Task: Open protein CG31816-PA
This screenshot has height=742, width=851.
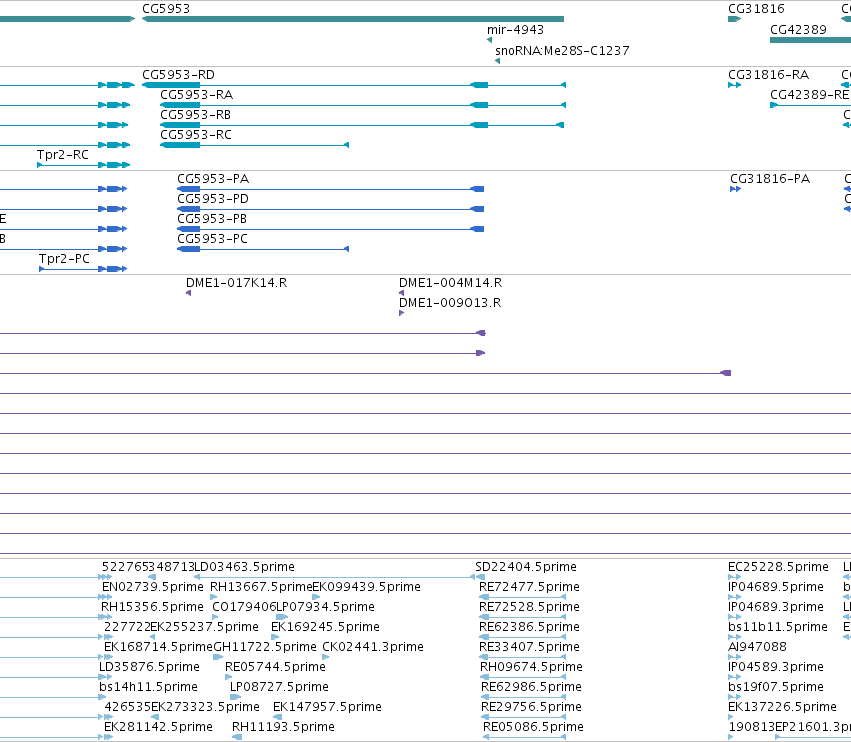Action: coord(770,179)
